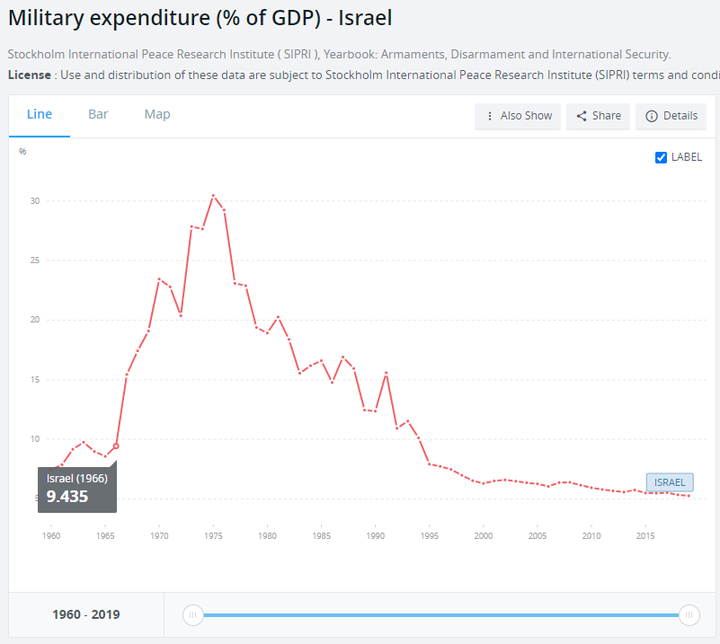Image resolution: width=720 pixels, height=644 pixels.
Task: Click the ISRAEL series label tag
Action: click(669, 482)
